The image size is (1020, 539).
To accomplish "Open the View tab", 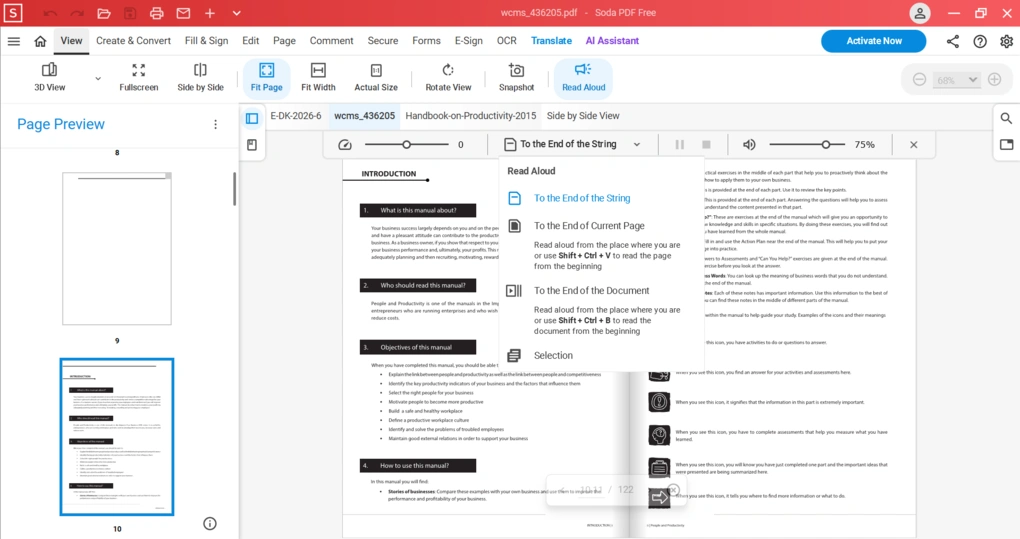I will [72, 40].
